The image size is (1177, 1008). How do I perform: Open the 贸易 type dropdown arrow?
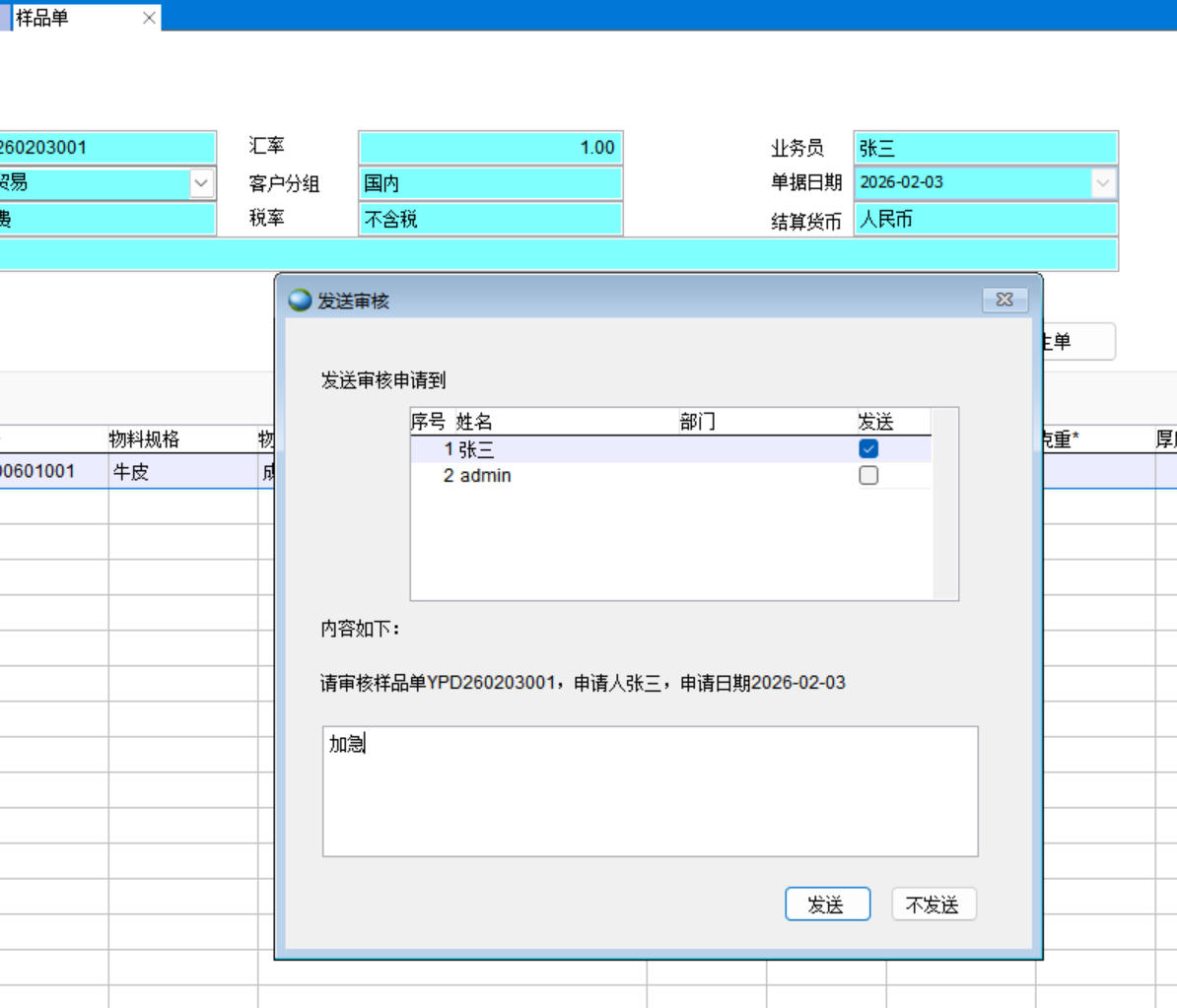[201, 183]
